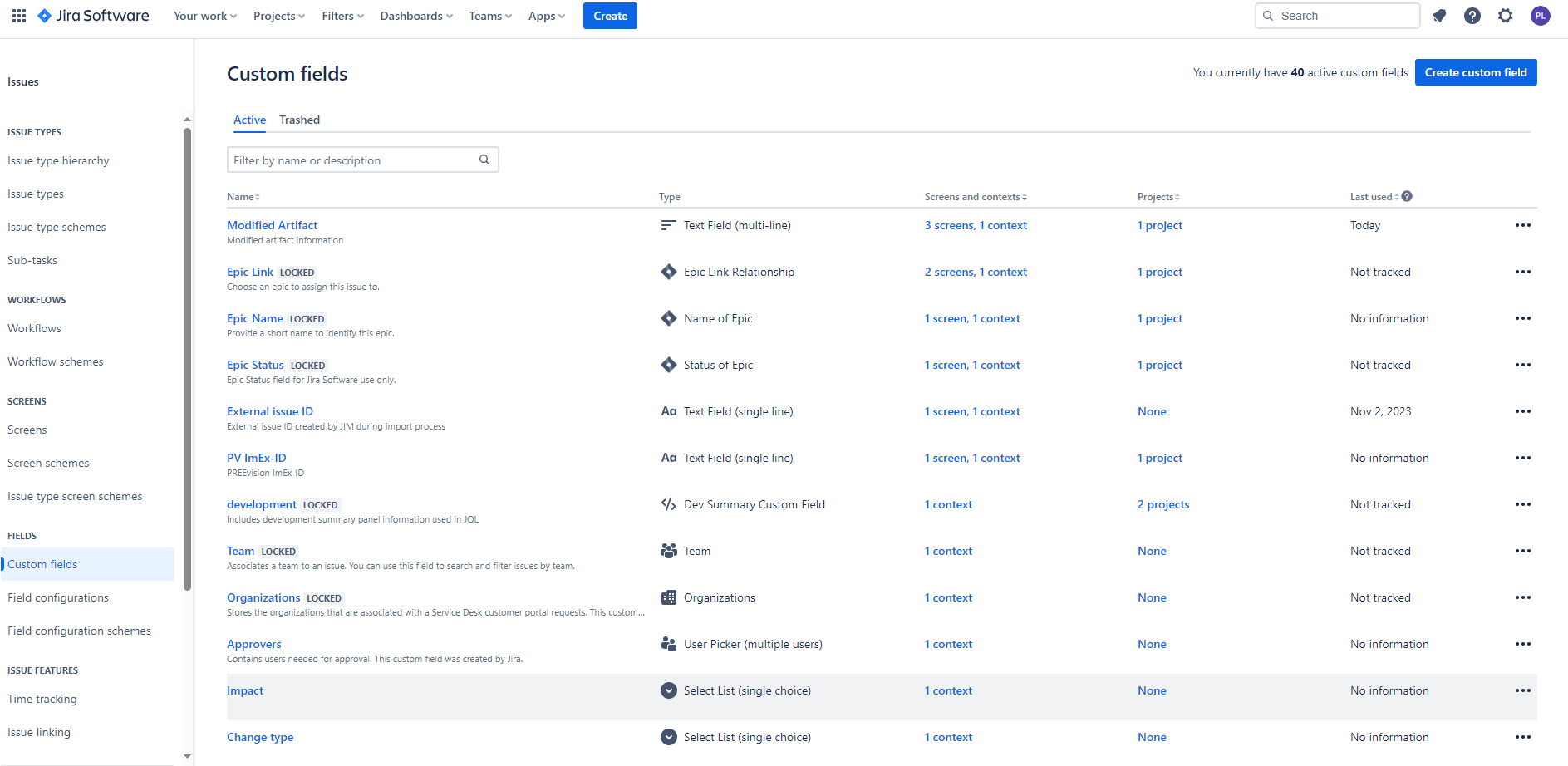Click the filter search magnifier icon
This screenshot has height=766, width=1568.
[x=484, y=160]
